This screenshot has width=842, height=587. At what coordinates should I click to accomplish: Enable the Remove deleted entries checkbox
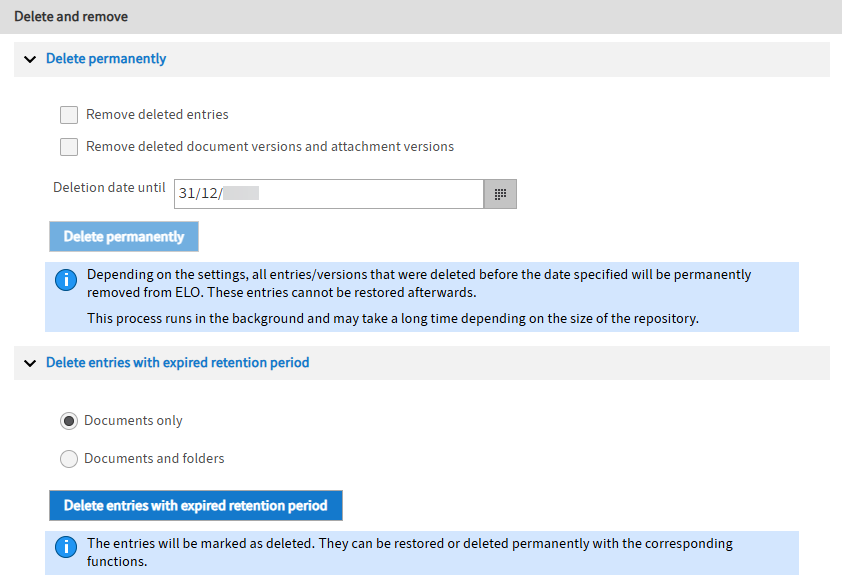click(x=69, y=115)
